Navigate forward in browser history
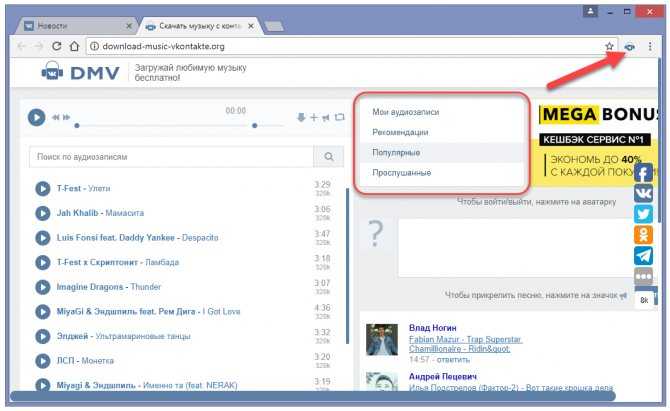Viewport: 670px width, 411px height. click(39, 46)
